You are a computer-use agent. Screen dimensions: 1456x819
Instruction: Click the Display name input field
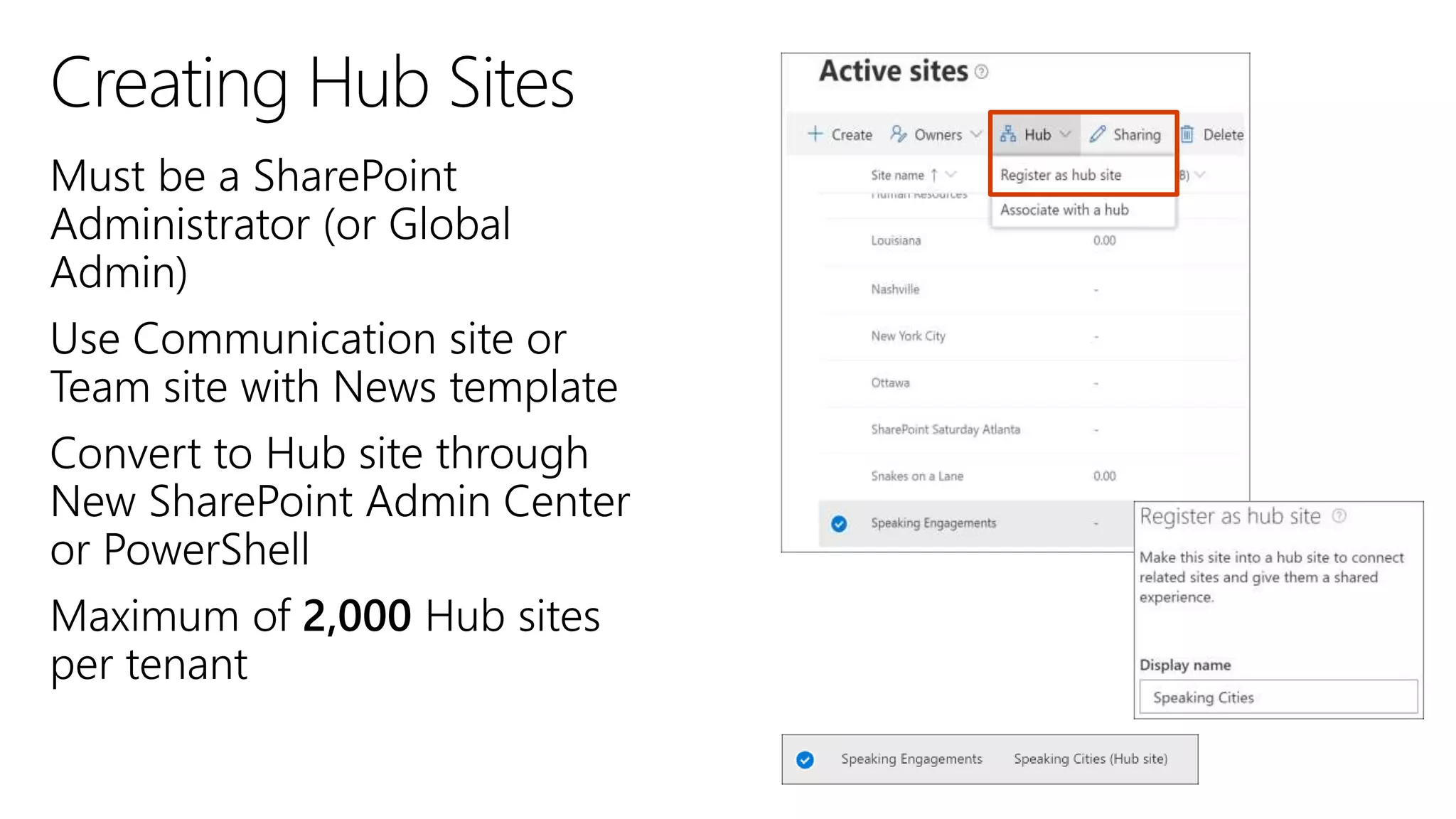coord(1278,697)
